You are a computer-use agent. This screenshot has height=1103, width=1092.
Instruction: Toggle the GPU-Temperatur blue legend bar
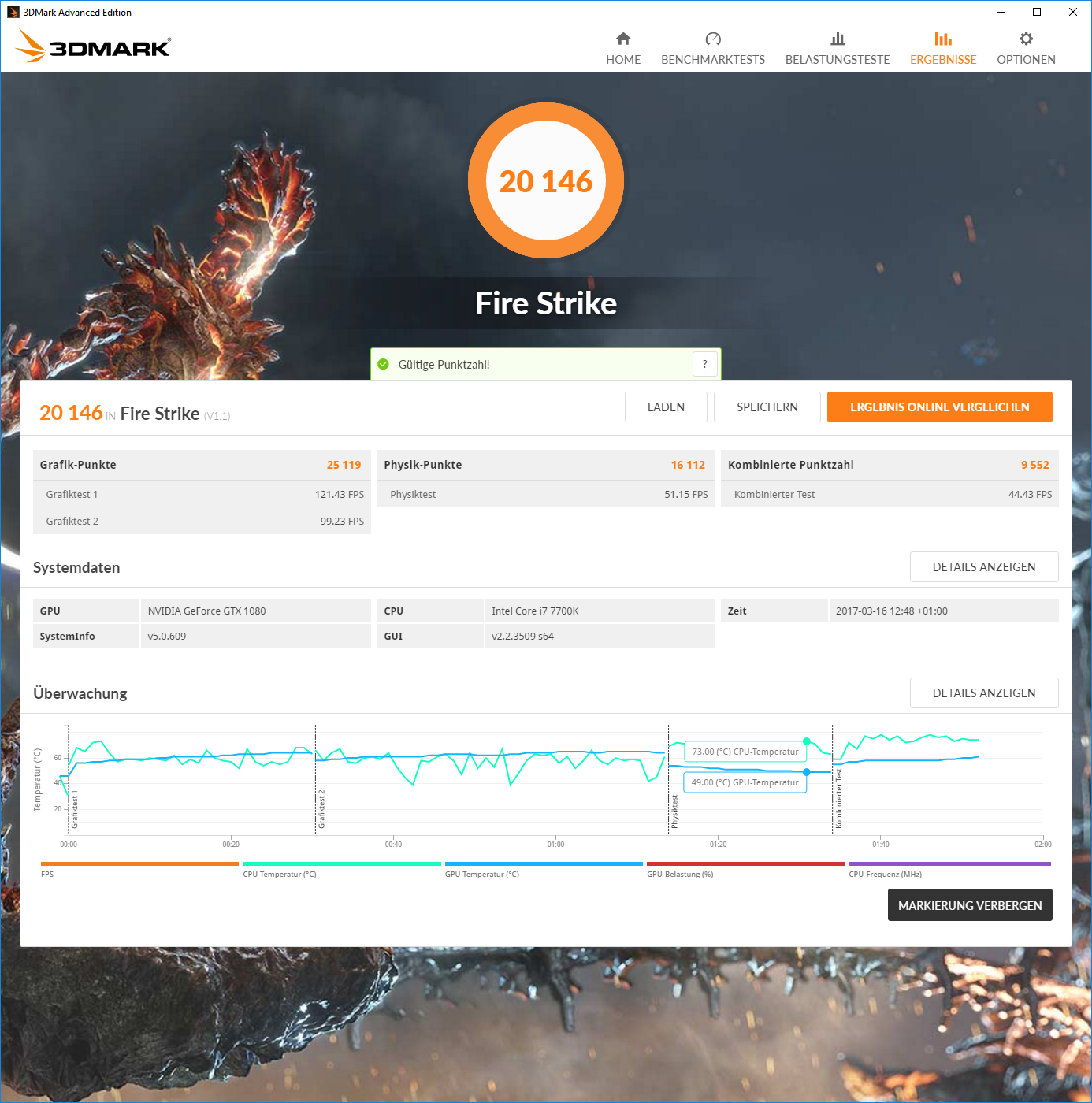coord(544,864)
